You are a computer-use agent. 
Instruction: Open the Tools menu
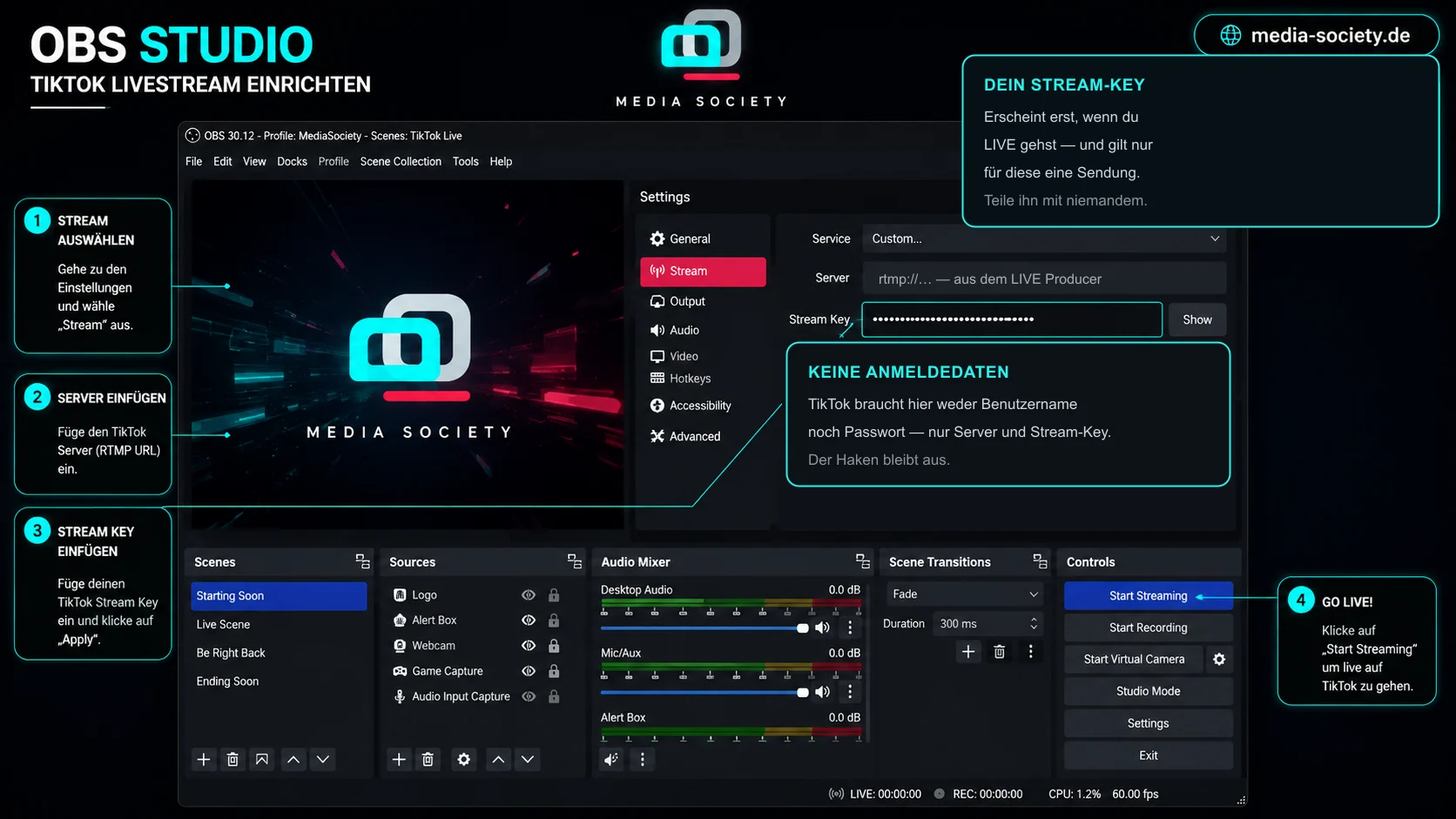465,161
